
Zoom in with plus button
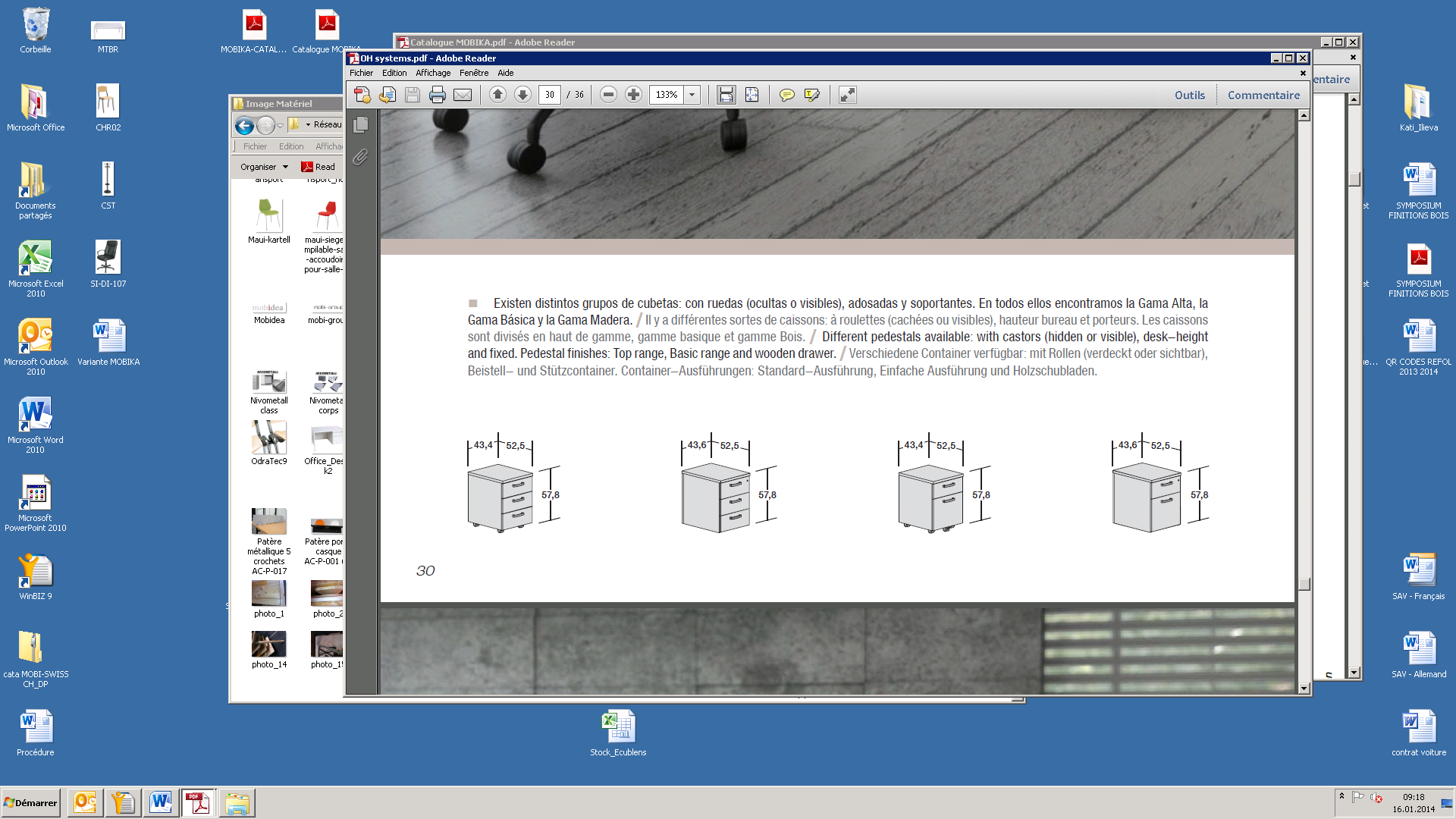633,95
